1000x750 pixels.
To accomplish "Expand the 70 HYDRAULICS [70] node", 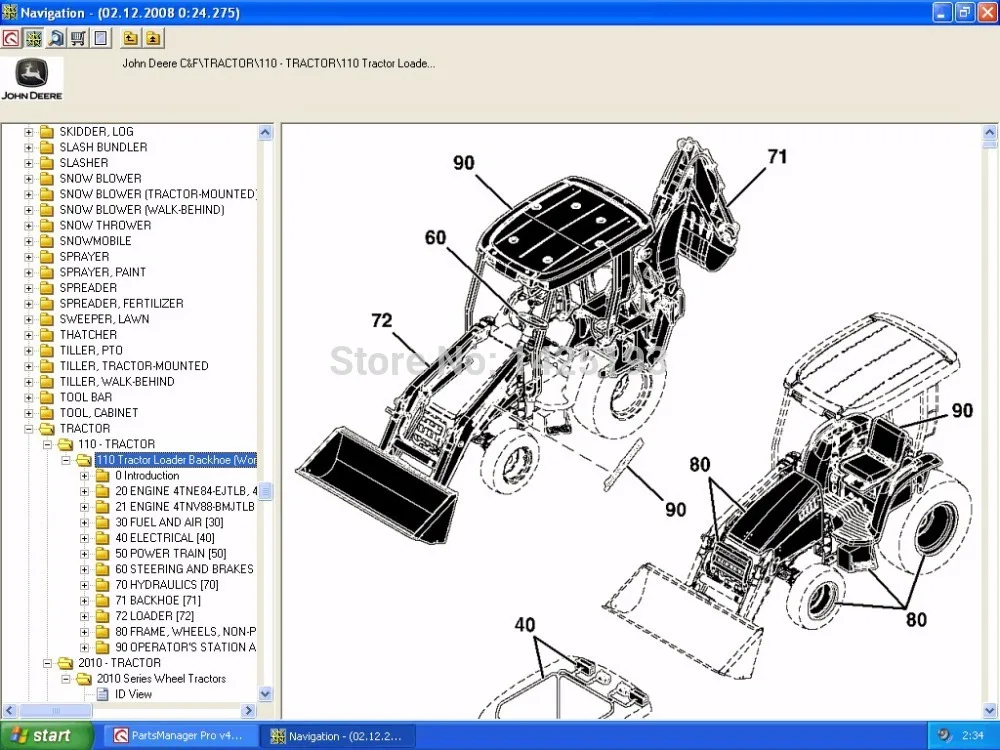I will [x=84, y=585].
